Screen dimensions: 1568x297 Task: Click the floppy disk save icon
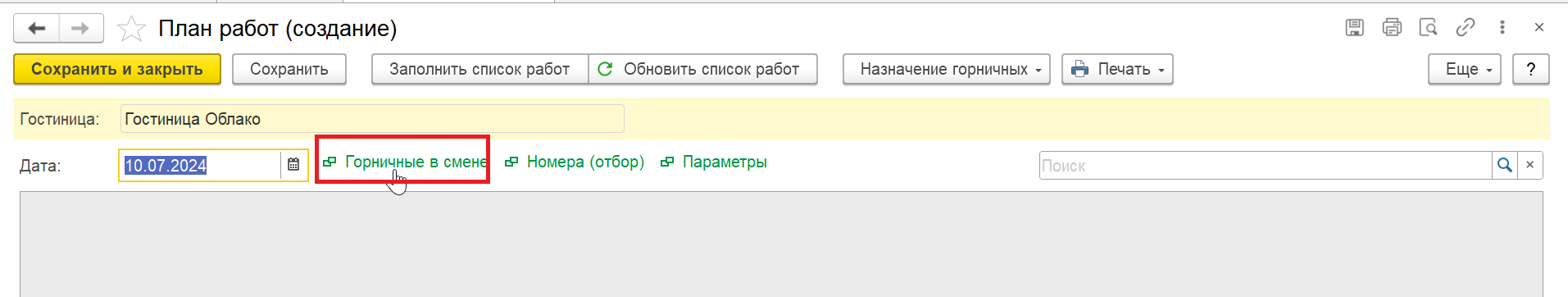[1355, 28]
